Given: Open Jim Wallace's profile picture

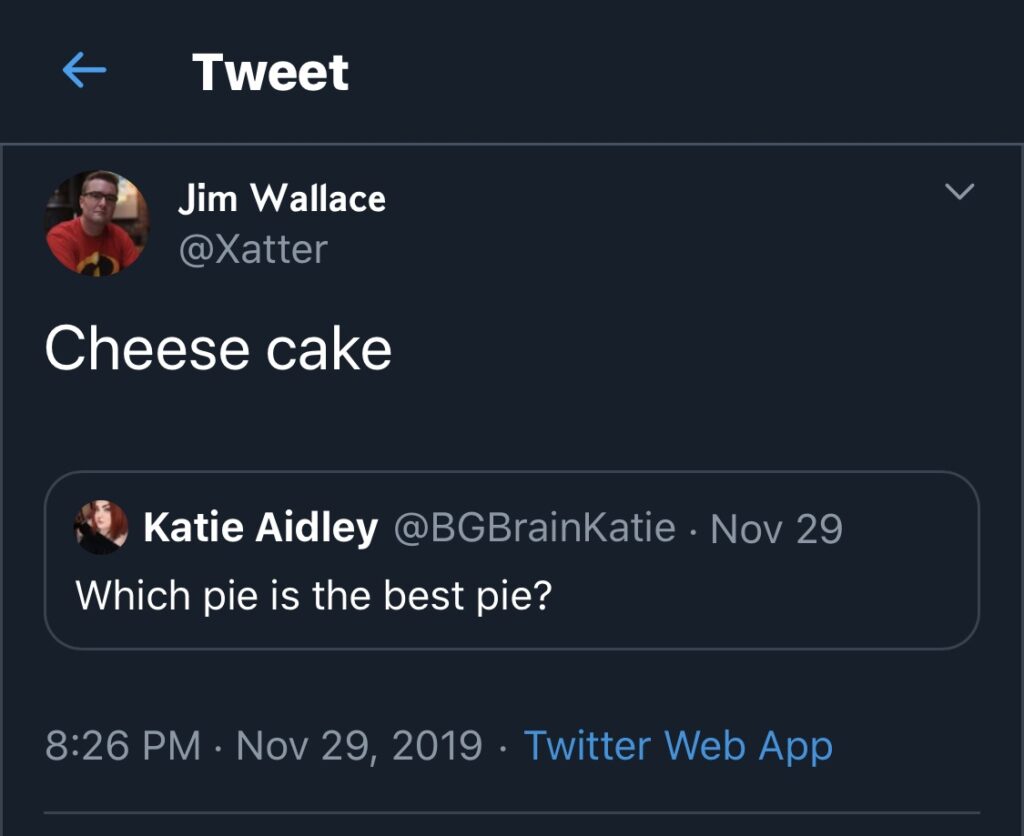Looking at the screenshot, I should point(97,223).
